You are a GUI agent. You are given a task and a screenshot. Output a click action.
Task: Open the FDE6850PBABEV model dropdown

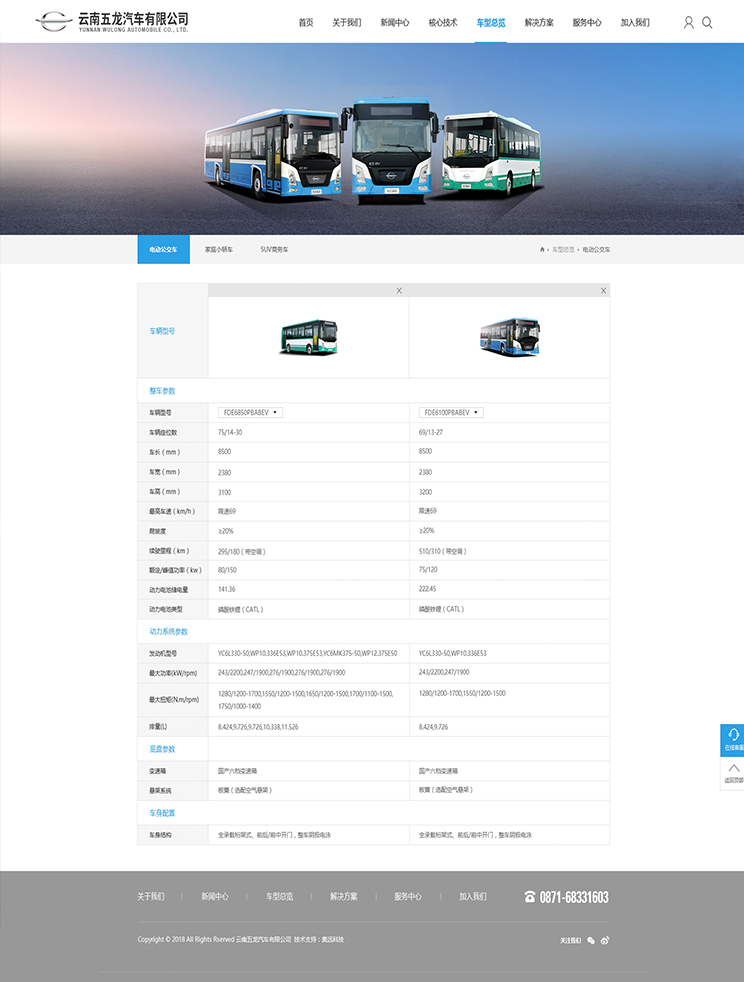(x=250, y=412)
